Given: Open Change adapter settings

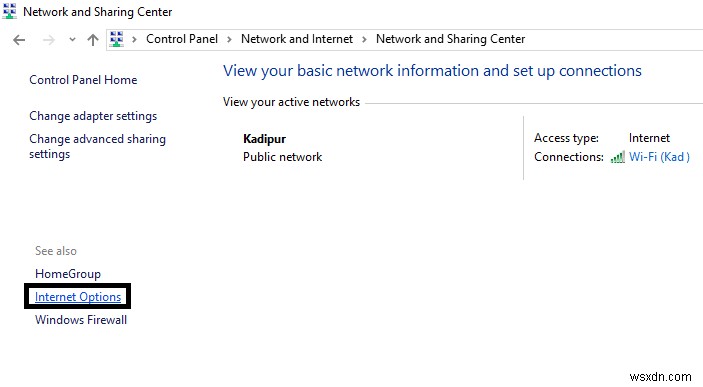Looking at the screenshot, I should pyautogui.click(x=93, y=116).
